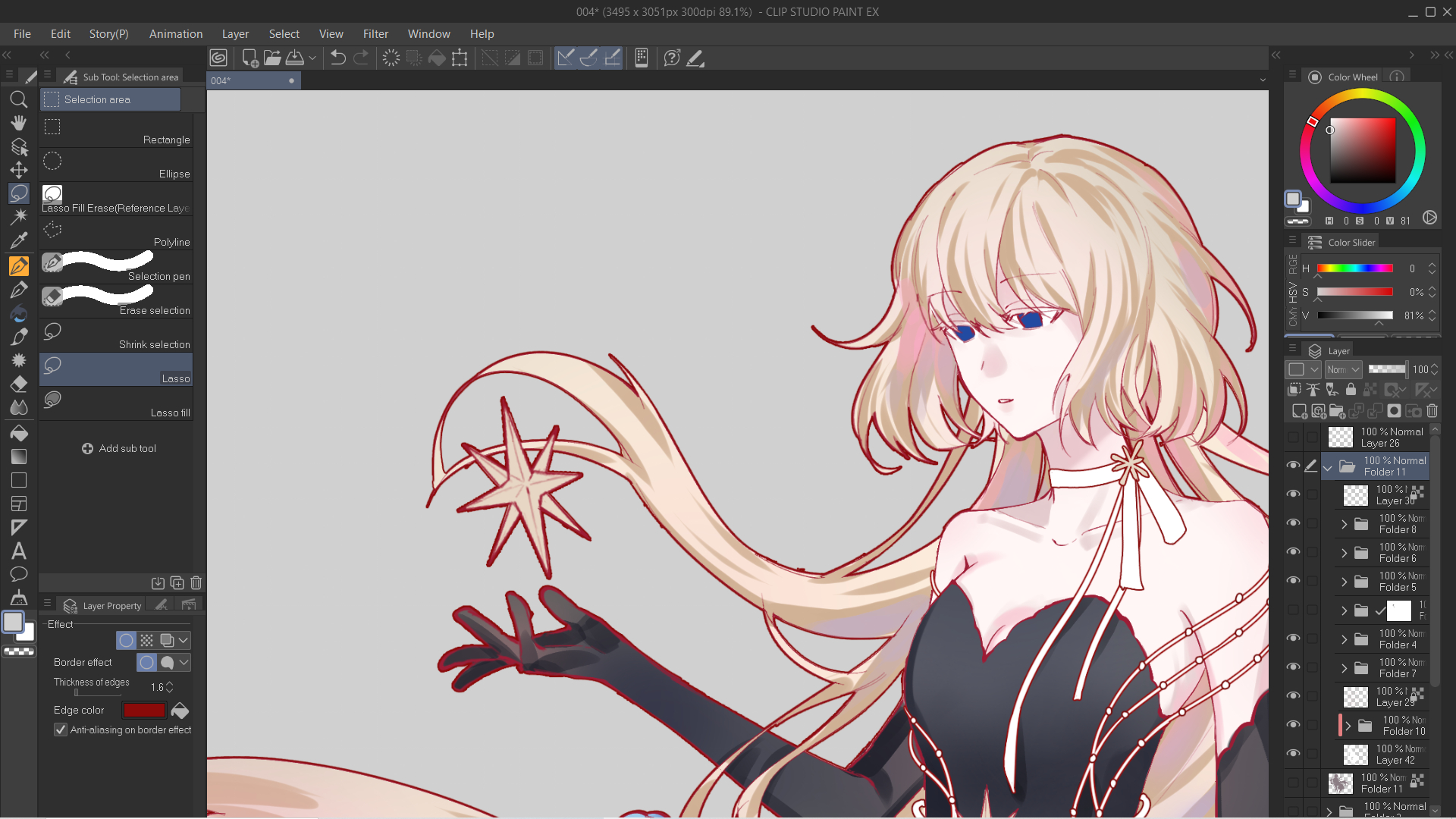The height and width of the screenshot is (819, 1456).
Task: Choose the Lasso fill sub tool
Action: coord(116,404)
